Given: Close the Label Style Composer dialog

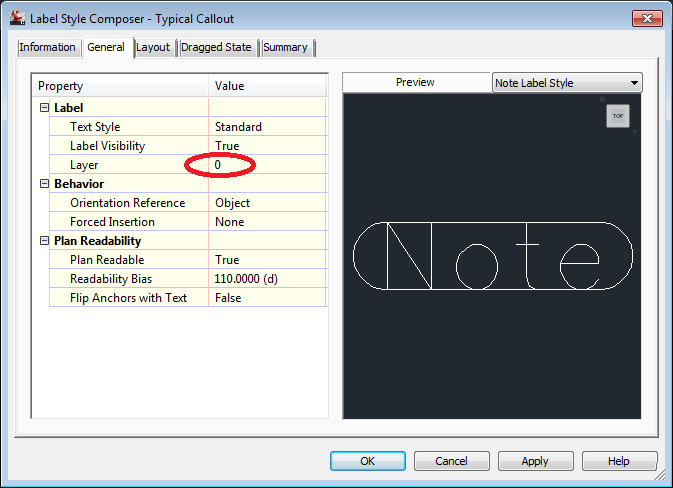Looking at the screenshot, I should [x=645, y=18].
